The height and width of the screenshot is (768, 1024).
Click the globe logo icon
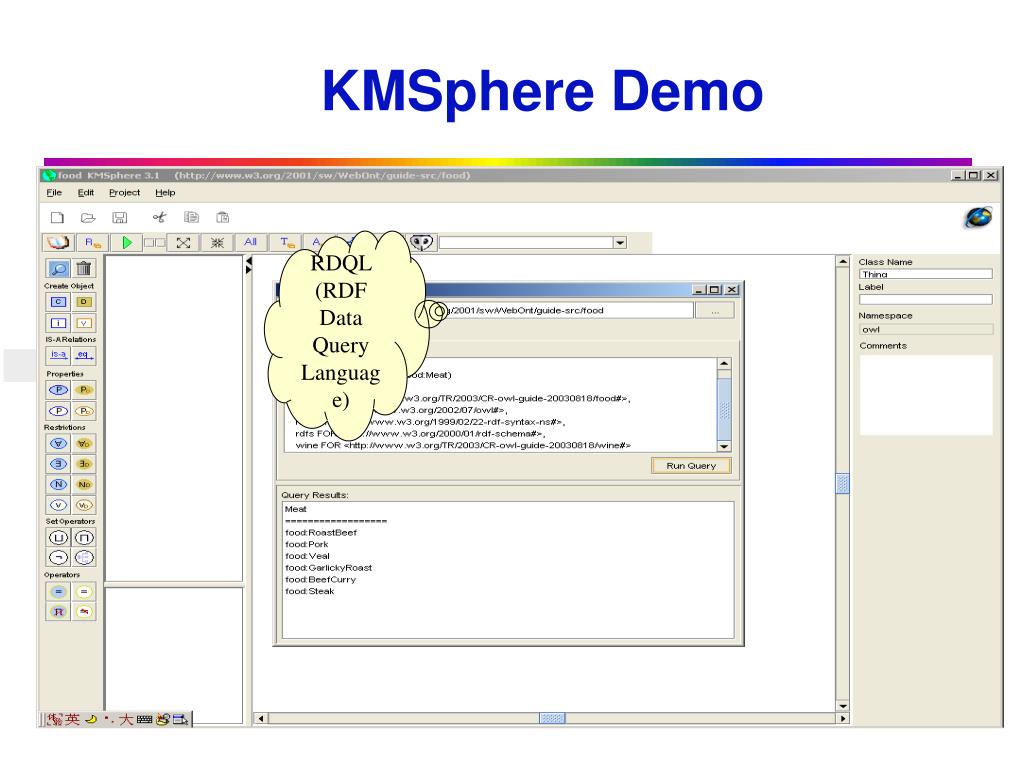coord(978,217)
